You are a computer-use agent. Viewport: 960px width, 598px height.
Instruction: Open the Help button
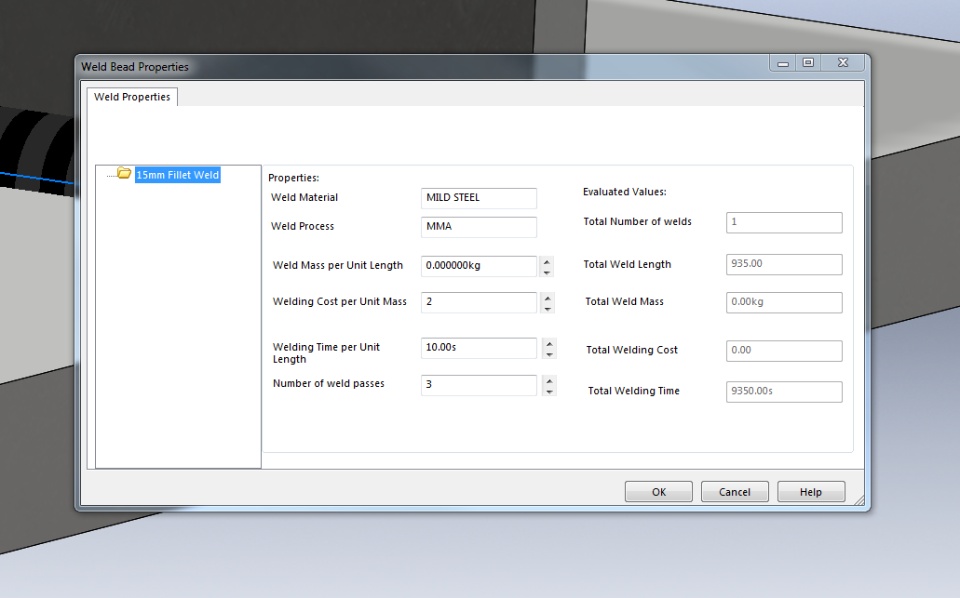click(x=811, y=491)
